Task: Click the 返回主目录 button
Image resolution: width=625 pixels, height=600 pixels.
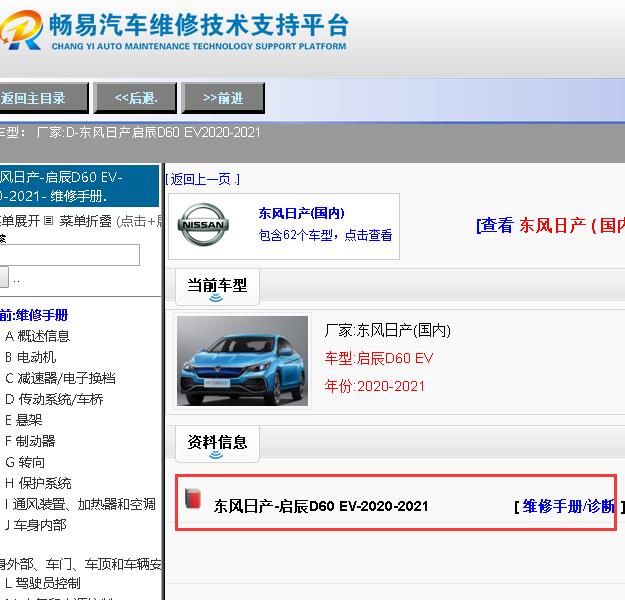Action: tap(43, 98)
